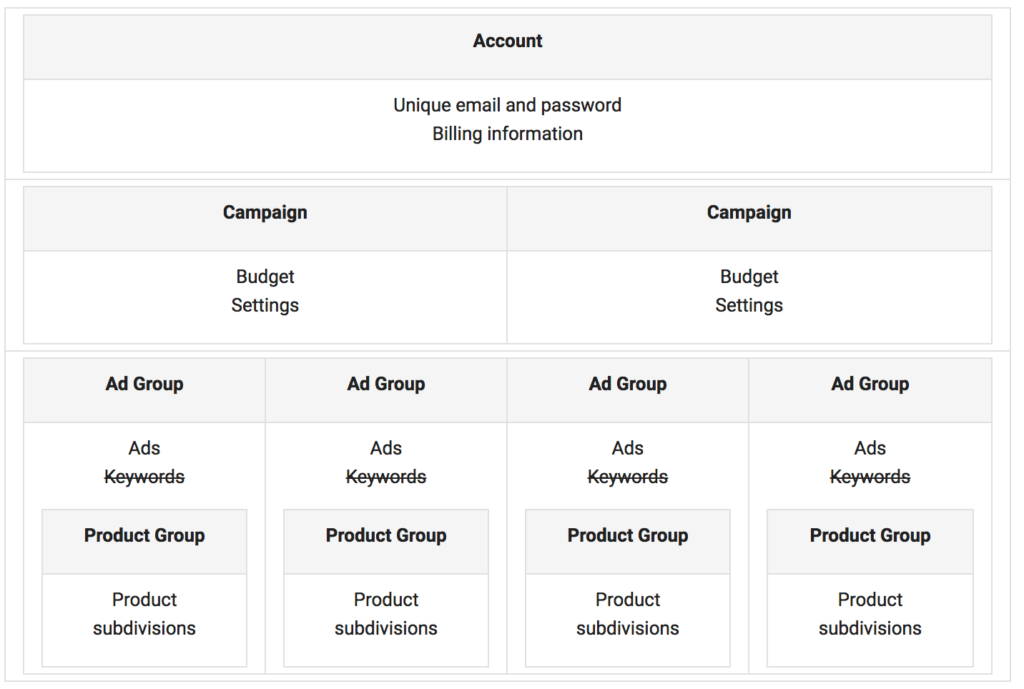1024x689 pixels.
Task: Click Budget under the right Campaign
Action: tap(749, 276)
